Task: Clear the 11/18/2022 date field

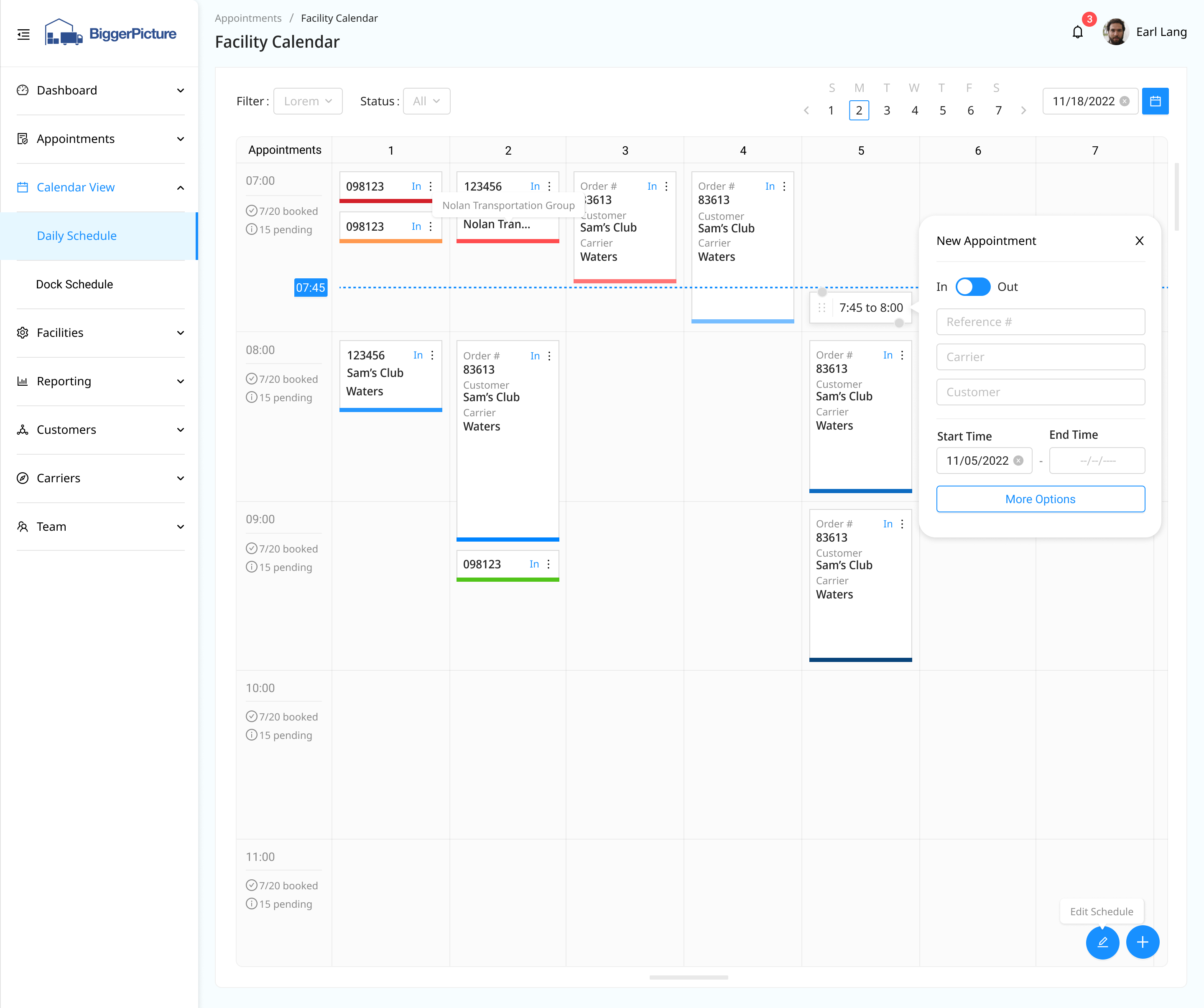Action: 1124,101
